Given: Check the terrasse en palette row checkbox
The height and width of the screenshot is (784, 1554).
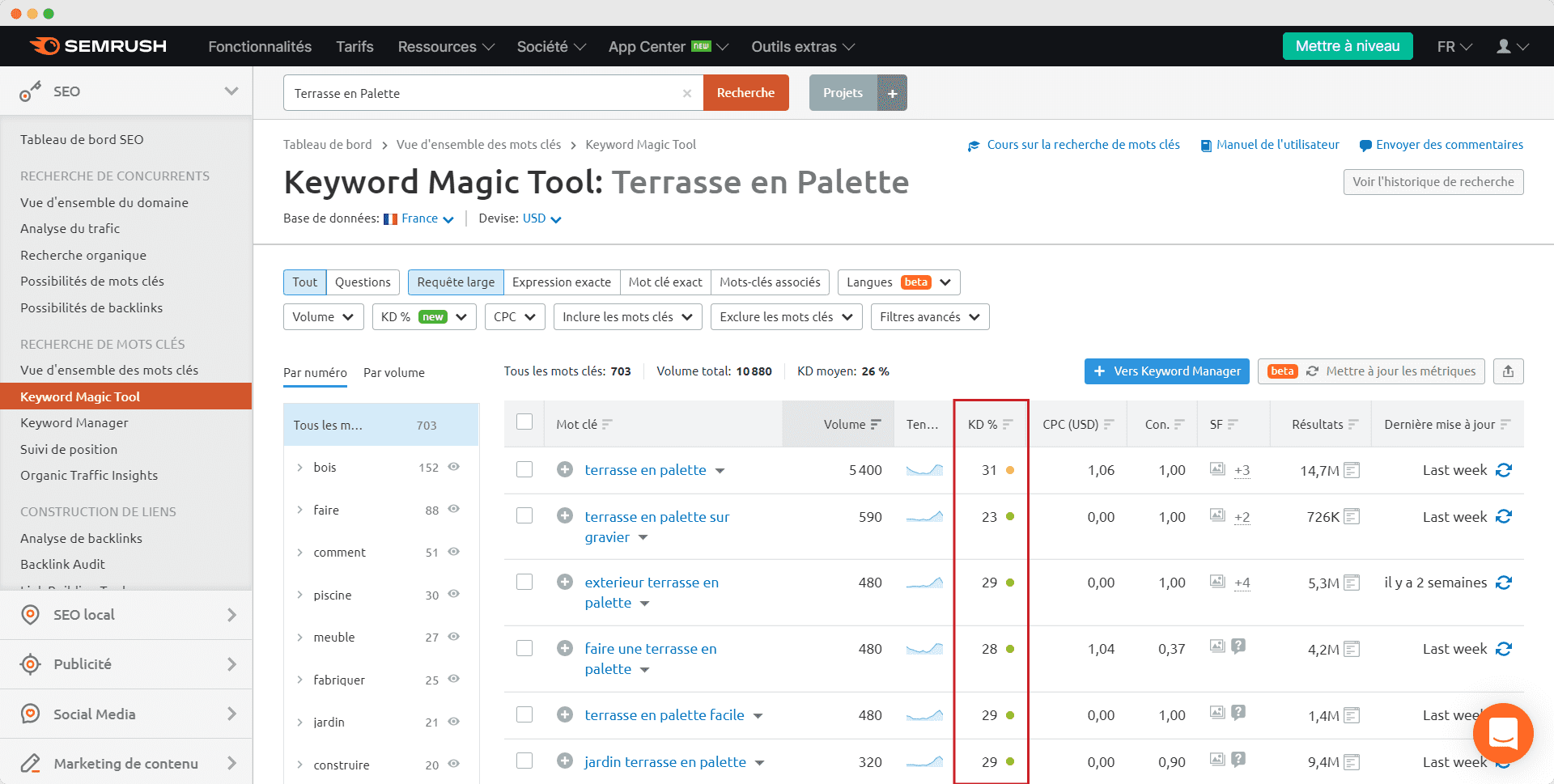Looking at the screenshot, I should (524, 469).
